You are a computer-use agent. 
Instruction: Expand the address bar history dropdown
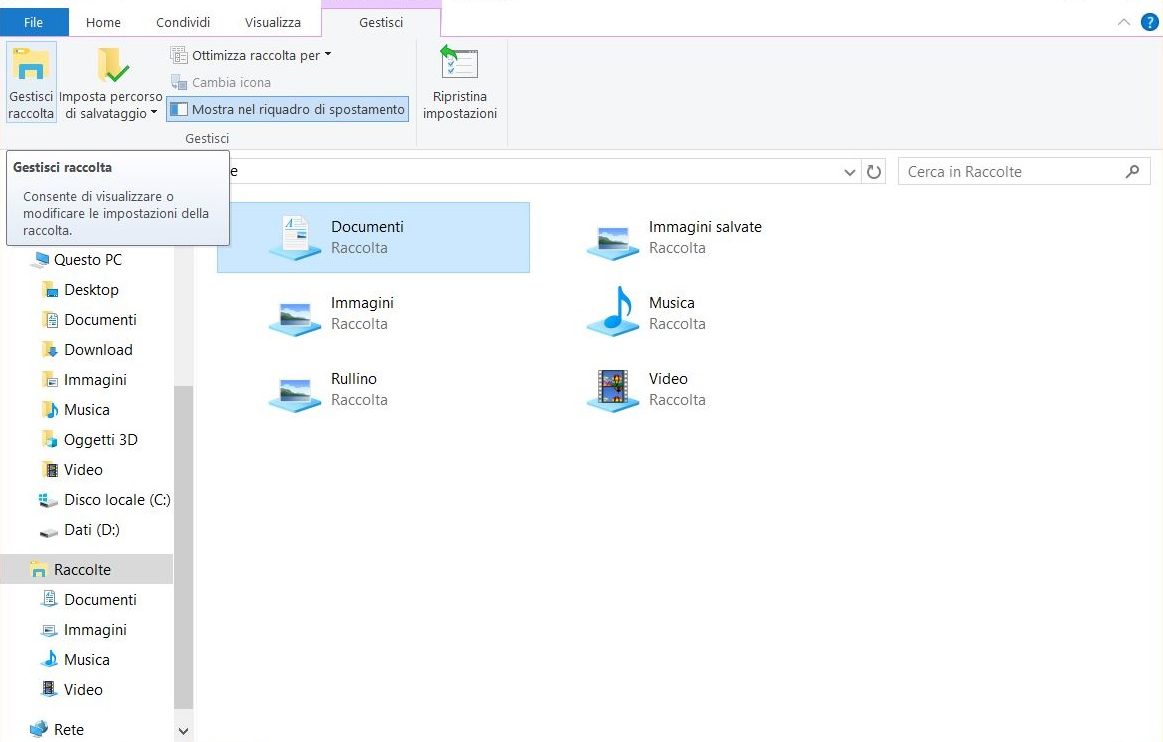tap(850, 172)
